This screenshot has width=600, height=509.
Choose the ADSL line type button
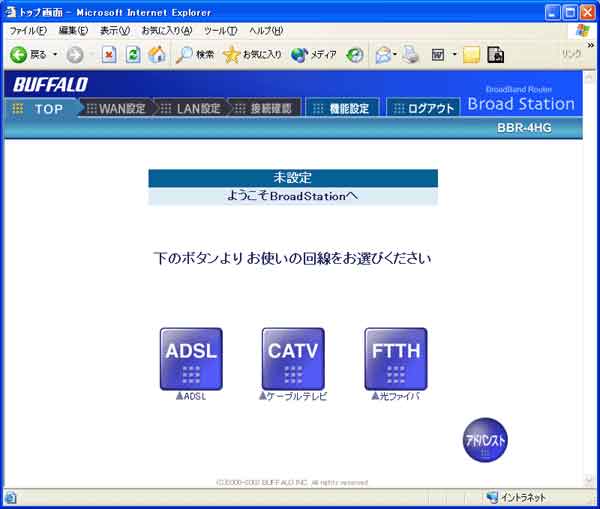coord(191,359)
